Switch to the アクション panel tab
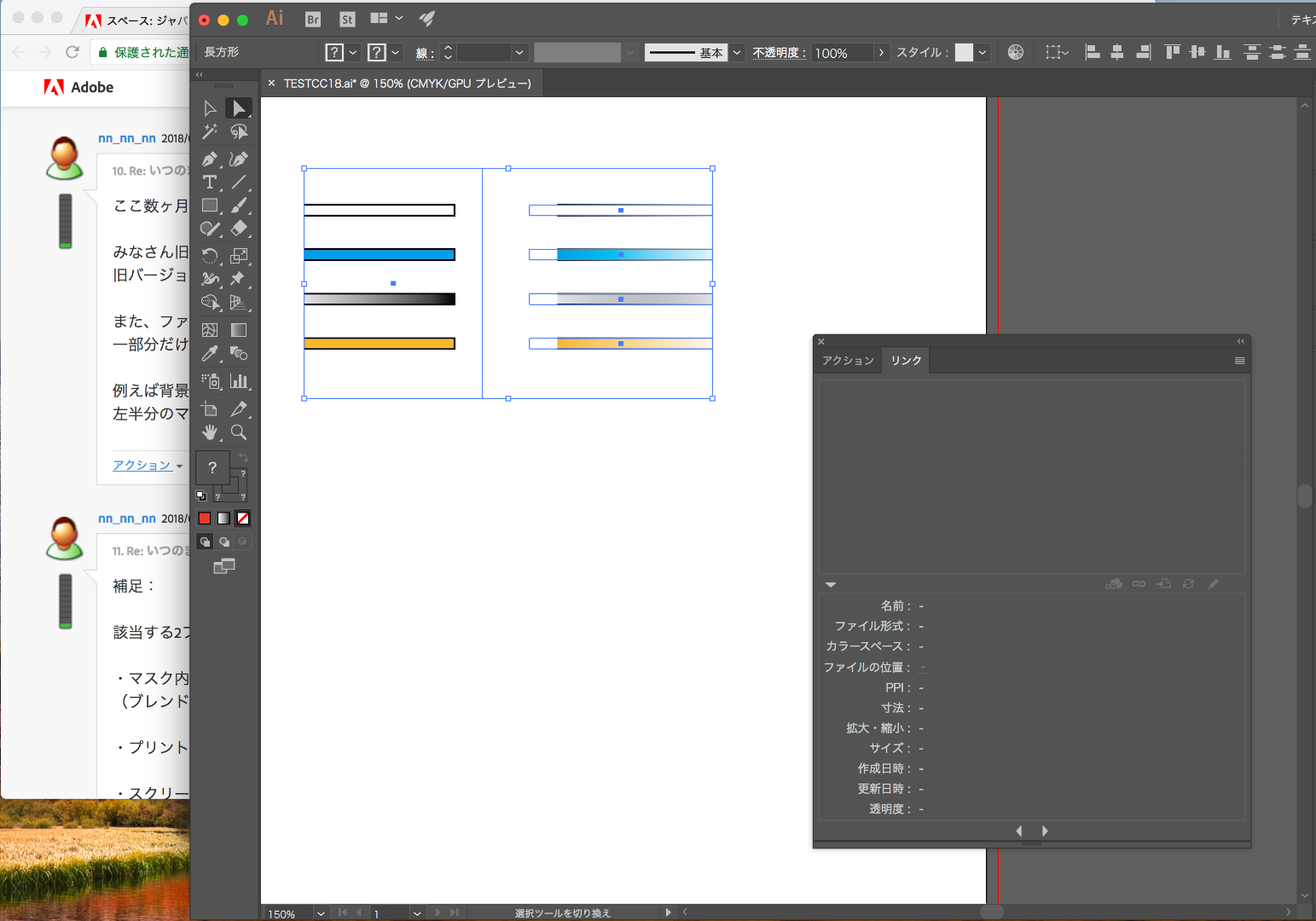 point(848,361)
